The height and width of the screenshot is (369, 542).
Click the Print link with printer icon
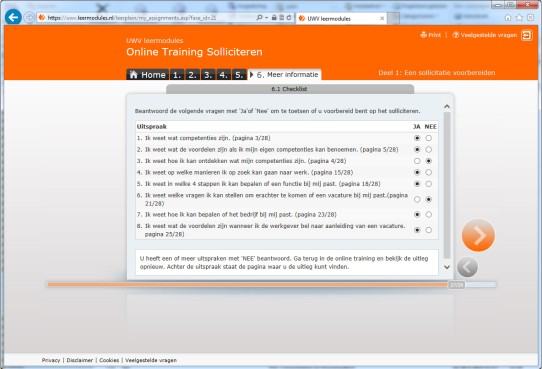pos(431,35)
